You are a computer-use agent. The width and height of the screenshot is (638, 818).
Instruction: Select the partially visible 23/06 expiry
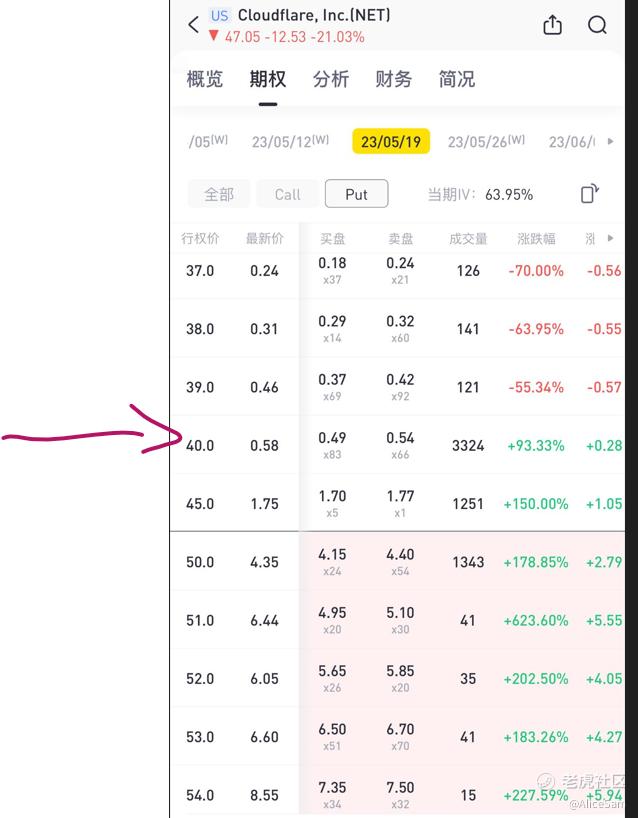[x=572, y=141]
